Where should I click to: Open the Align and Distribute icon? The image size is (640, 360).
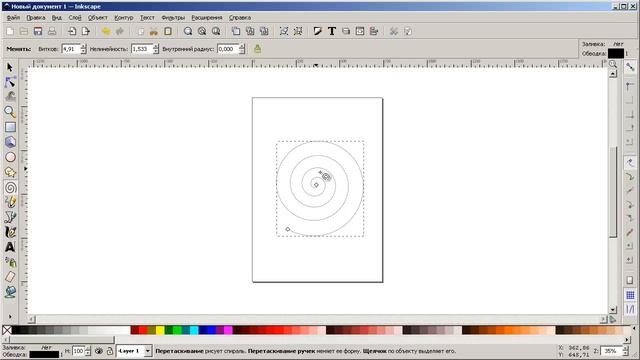point(374,31)
